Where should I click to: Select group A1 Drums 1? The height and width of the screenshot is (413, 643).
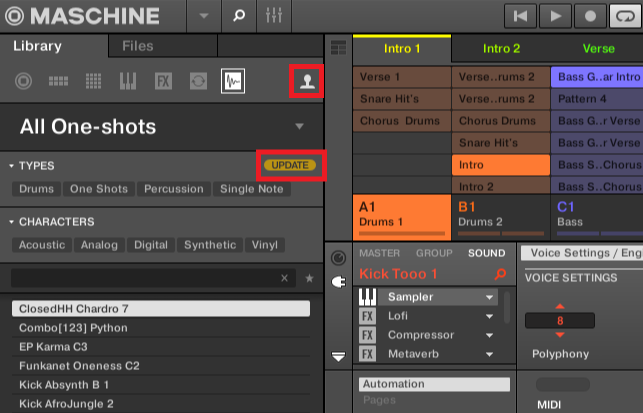click(402, 217)
